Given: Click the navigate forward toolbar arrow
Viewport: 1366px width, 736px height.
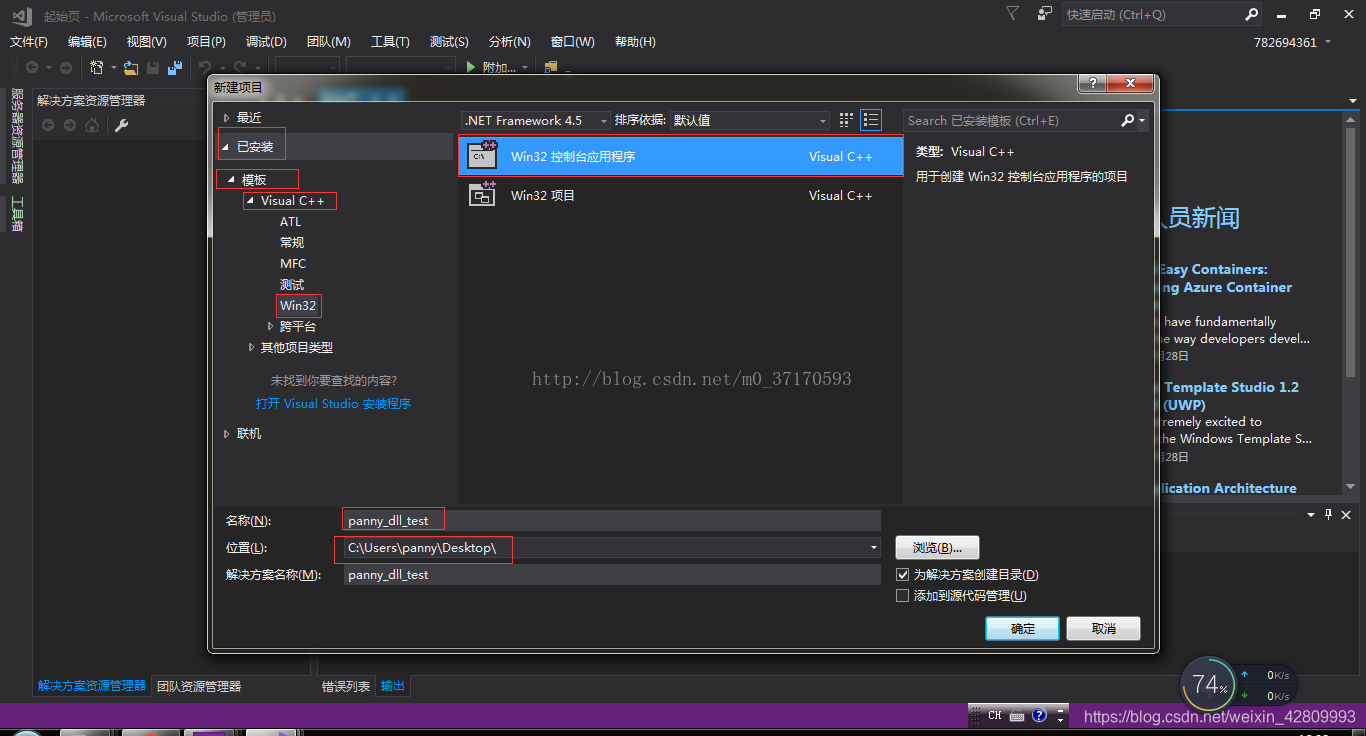Looking at the screenshot, I should coord(66,67).
